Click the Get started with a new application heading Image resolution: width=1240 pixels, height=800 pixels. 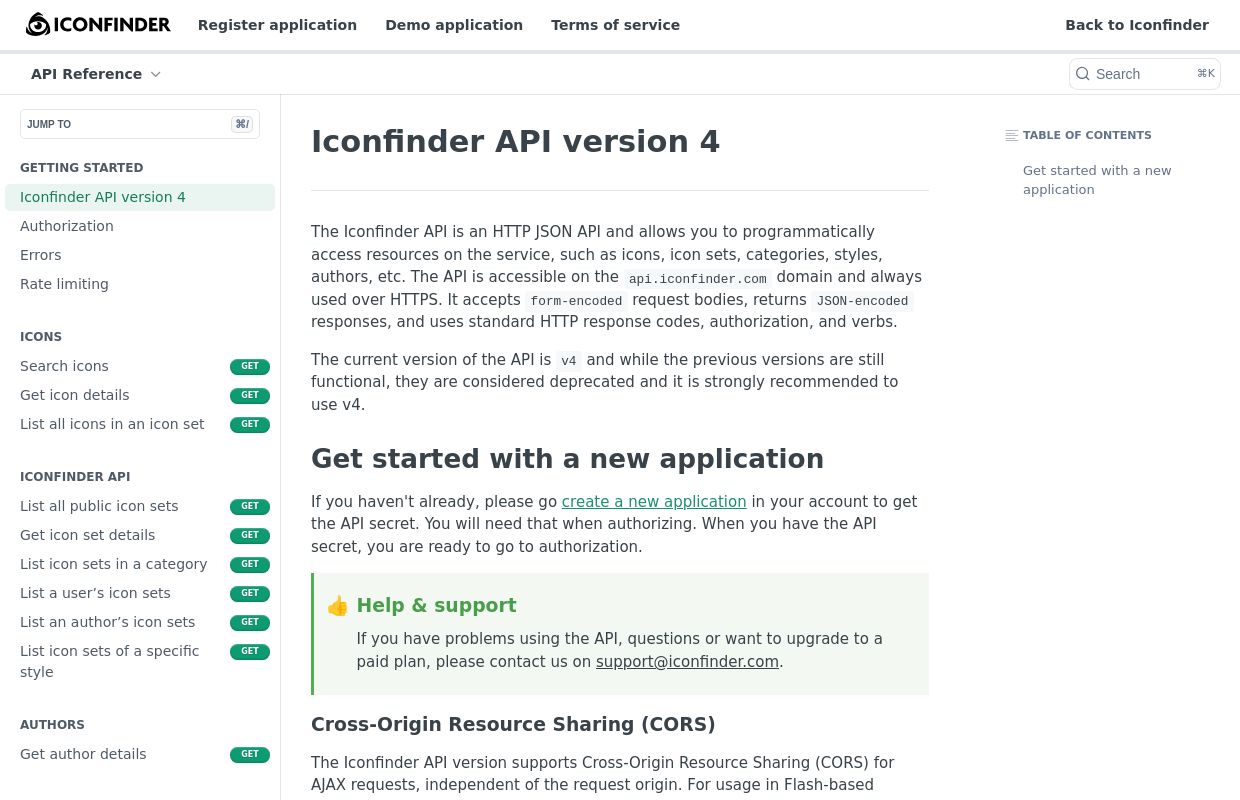[568, 459]
